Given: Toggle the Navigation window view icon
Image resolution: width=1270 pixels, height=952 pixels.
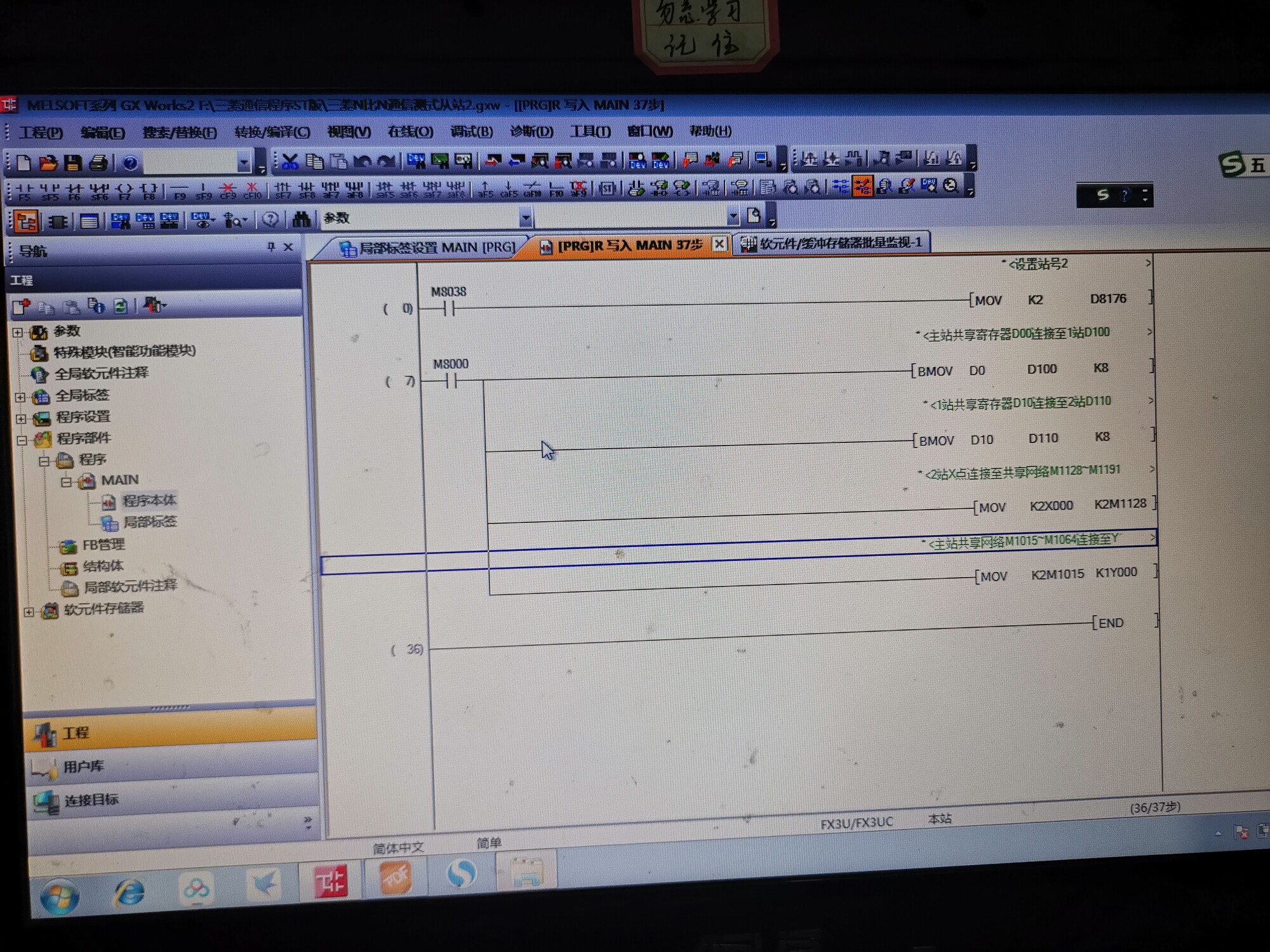Looking at the screenshot, I should pos(27,221).
